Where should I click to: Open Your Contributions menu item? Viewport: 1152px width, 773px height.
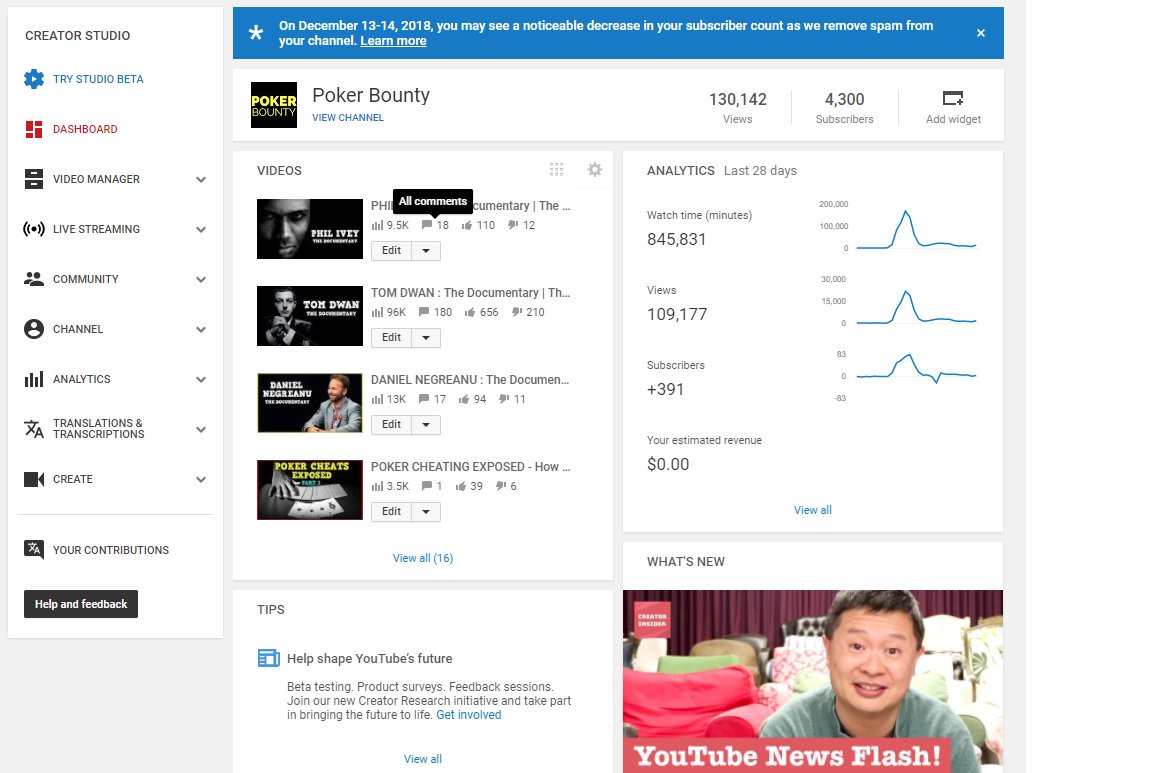pyautogui.click(x=111, y=550)
